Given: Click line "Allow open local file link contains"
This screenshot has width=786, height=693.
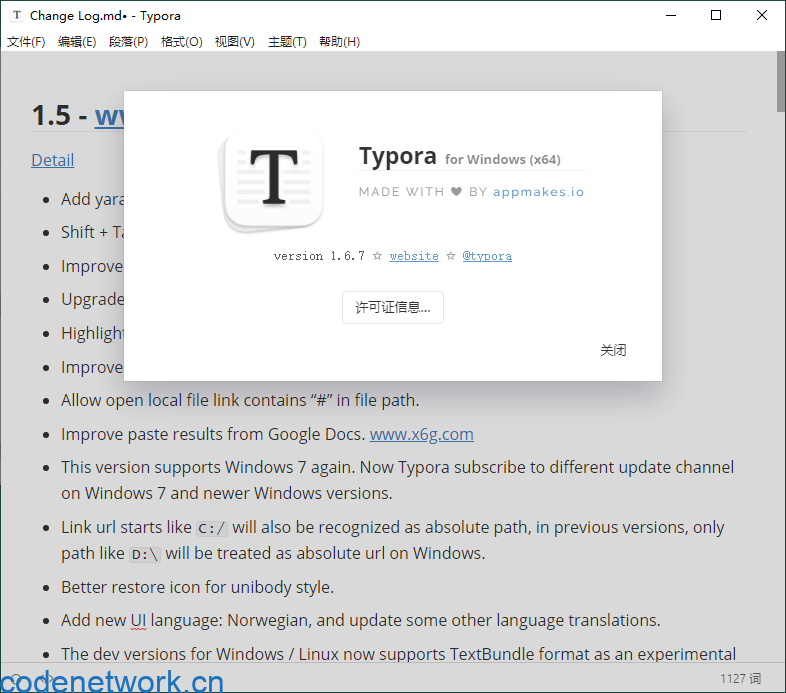Looking at the screenshot, I should (x=240, y=401).
